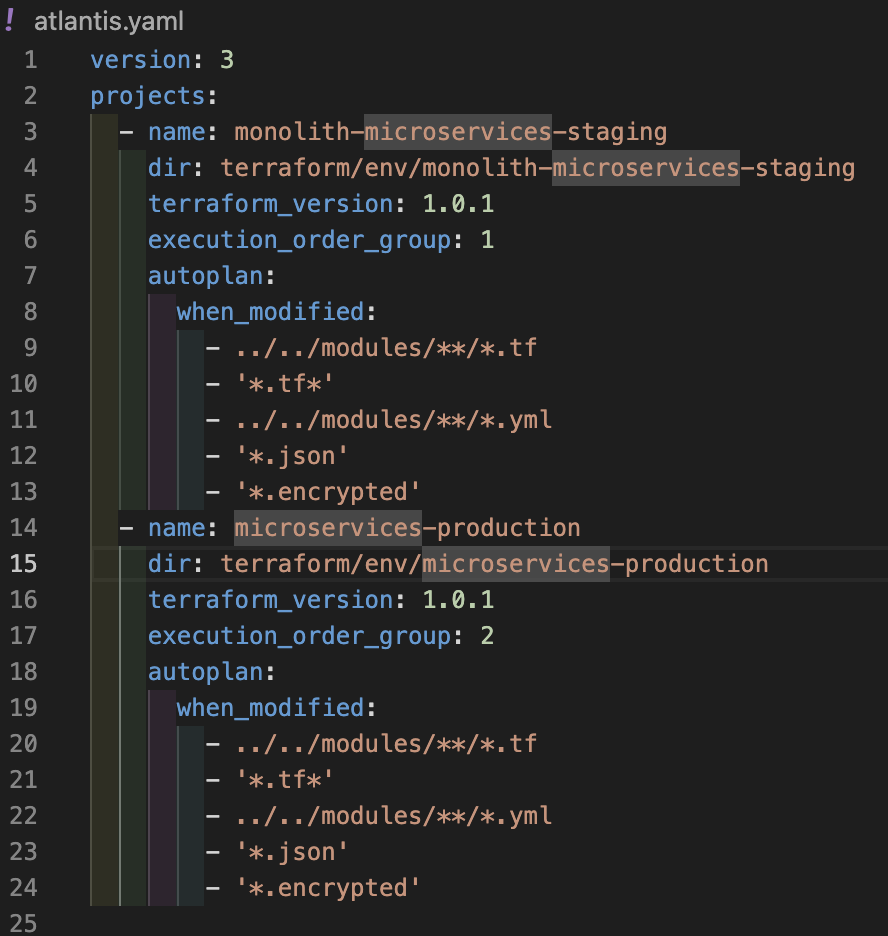Click the '1.0.1' value on line 16
Screen dimensions: 888x936
(x=458, y=600)
